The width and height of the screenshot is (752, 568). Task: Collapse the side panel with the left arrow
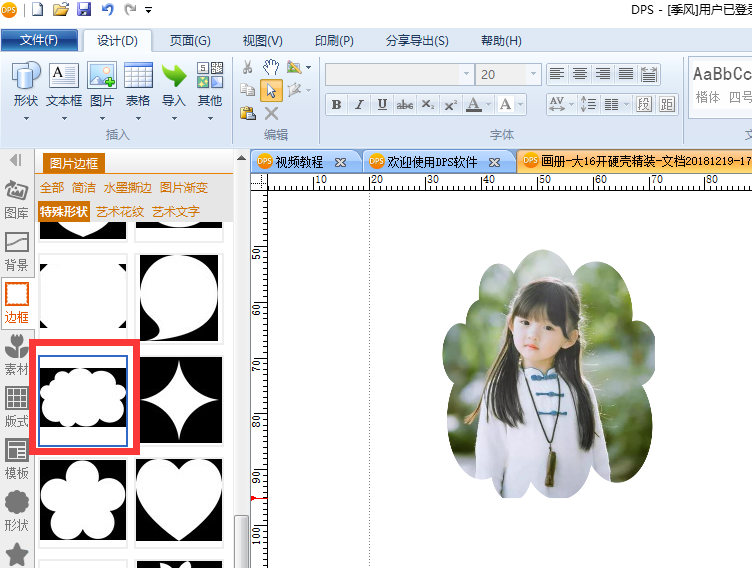tap(16, 160)
